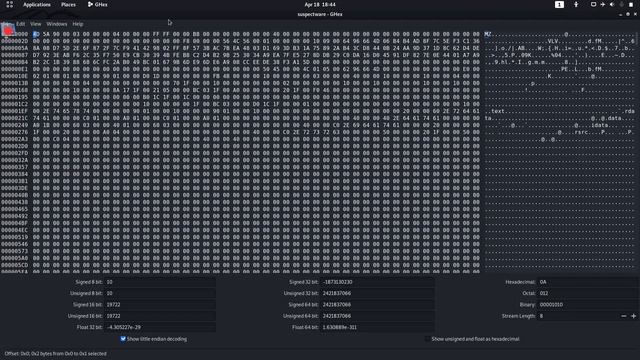Click offset label 0000021C in the offset column
The image size is (640, 360).
[x=14, y=118]
